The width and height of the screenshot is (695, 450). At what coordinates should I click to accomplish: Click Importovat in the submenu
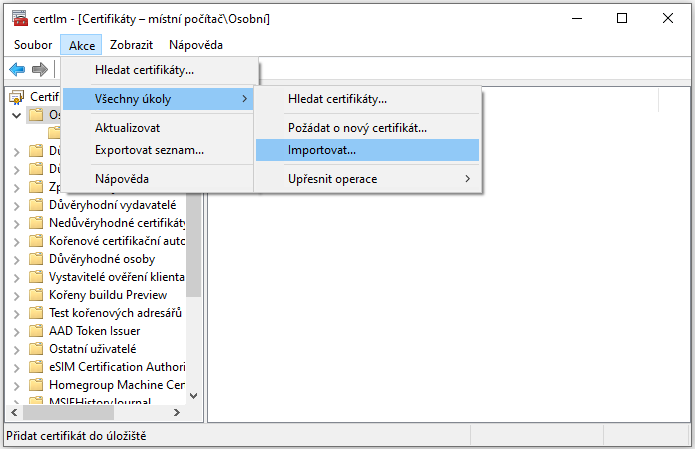point(367,150)
